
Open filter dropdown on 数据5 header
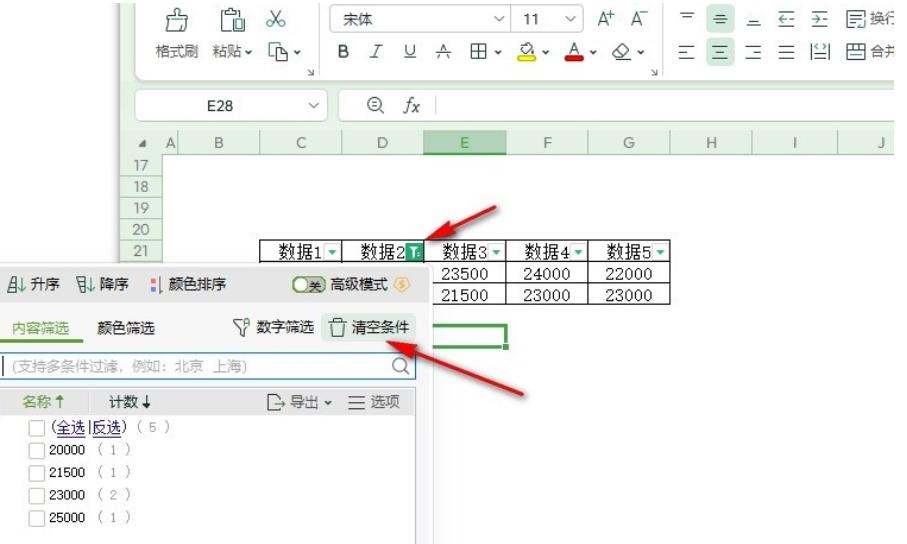point(660,252)
